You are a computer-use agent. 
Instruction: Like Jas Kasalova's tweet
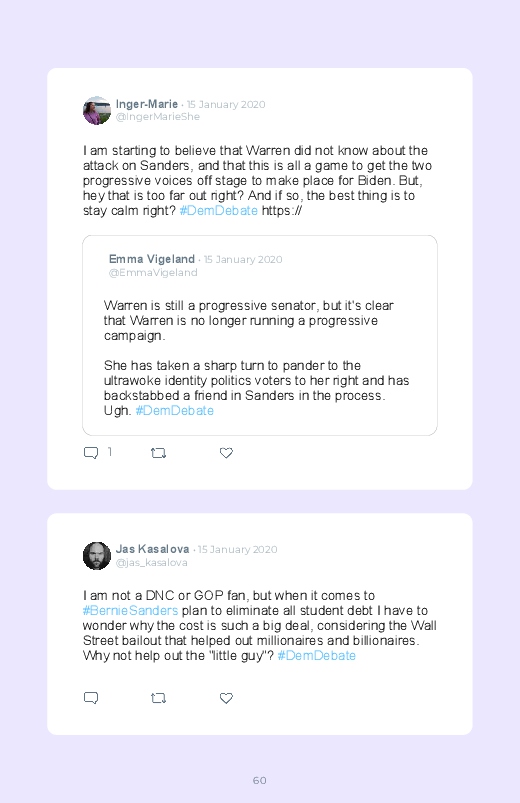(x=226, y=698)
